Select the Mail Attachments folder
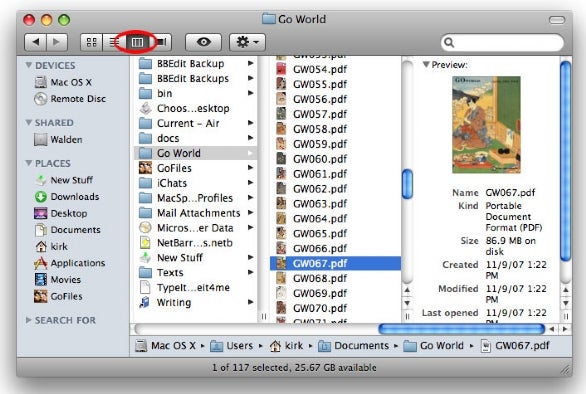The height and width of the screenshot is (394, 586). (x=196, y=213)
